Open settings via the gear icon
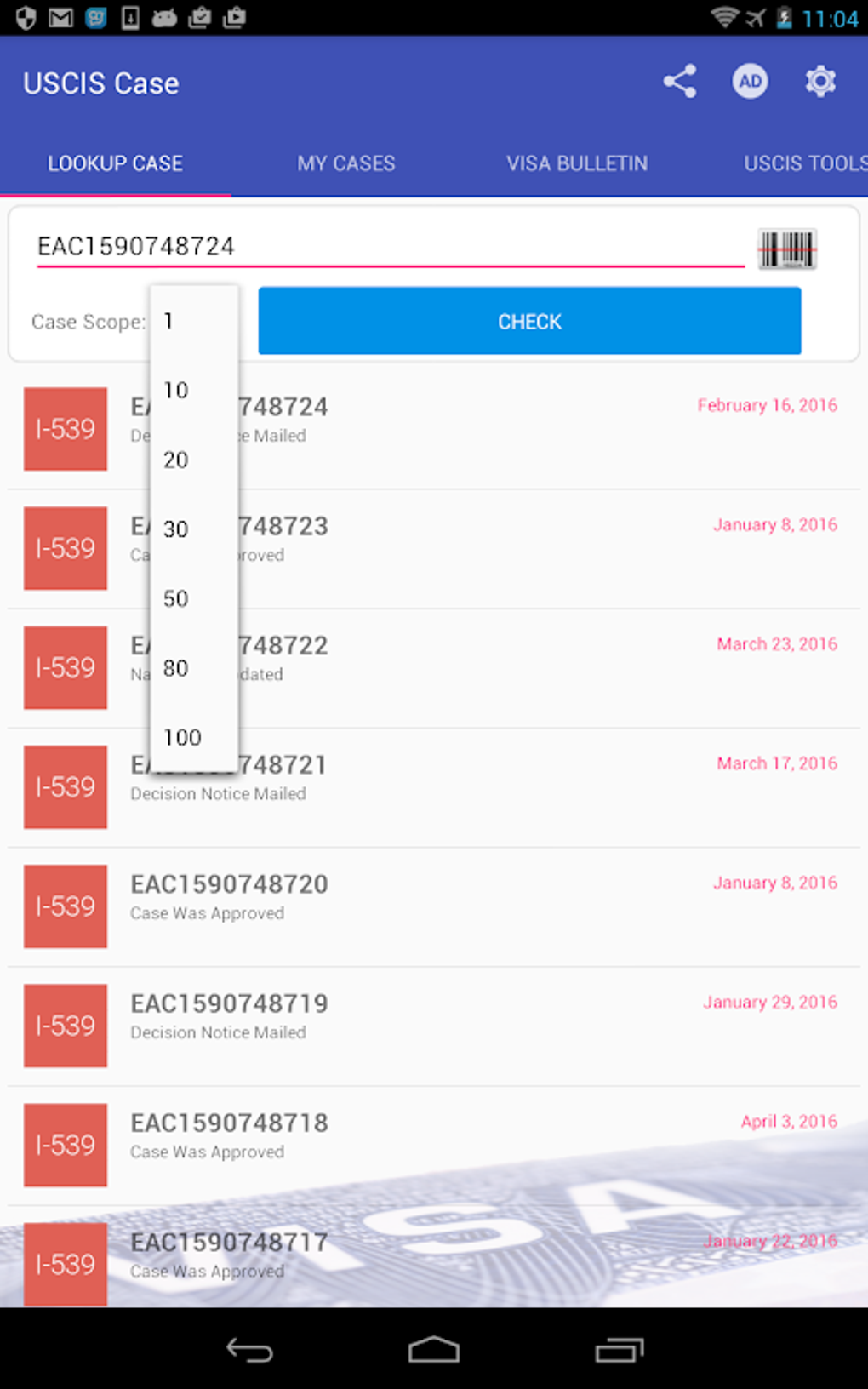The width and height of the screenshot is (868, 1389). [x=820, y=82]
